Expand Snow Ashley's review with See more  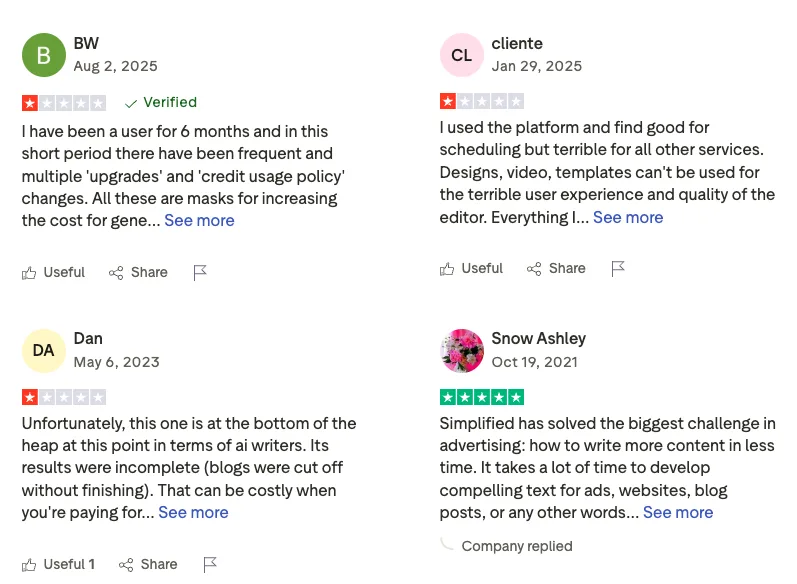(x=678, y=512)
